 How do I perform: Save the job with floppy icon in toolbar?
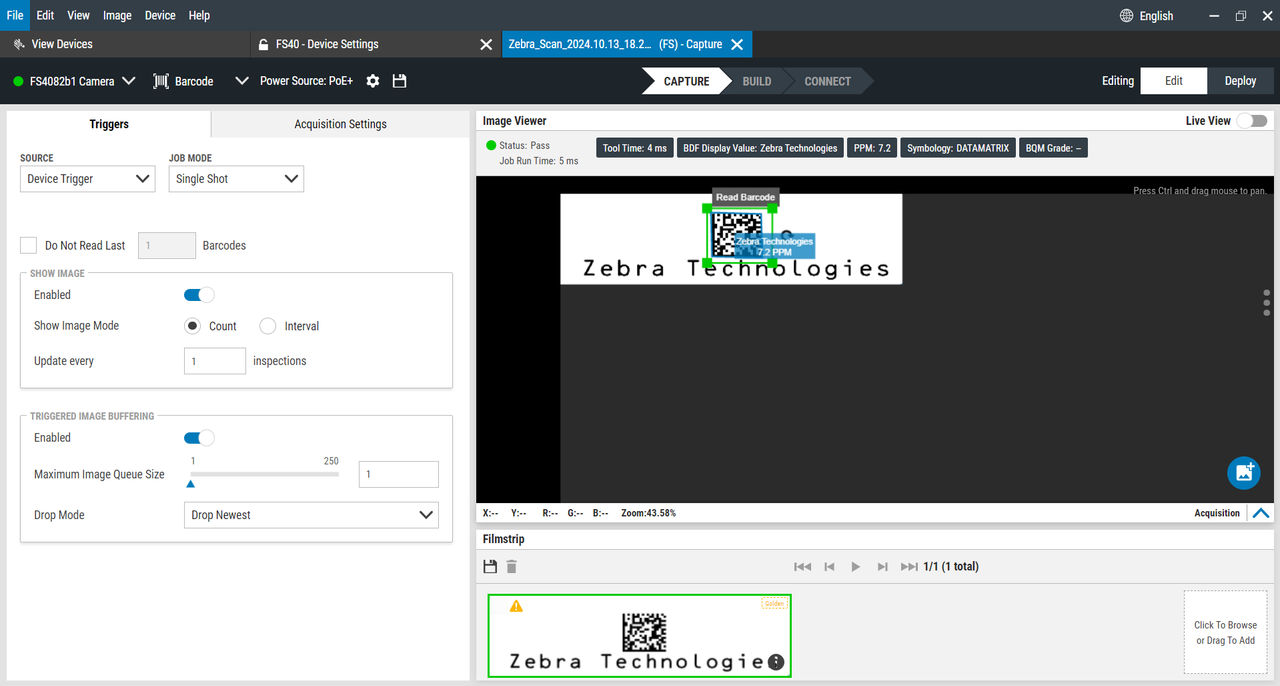(399, 81)
